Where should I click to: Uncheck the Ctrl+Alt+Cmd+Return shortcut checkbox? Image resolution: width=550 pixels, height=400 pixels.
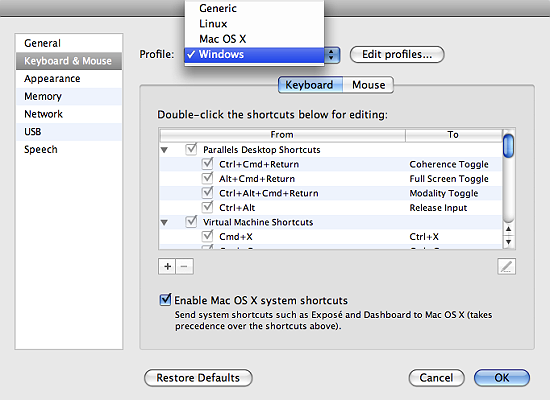[208, 192]
